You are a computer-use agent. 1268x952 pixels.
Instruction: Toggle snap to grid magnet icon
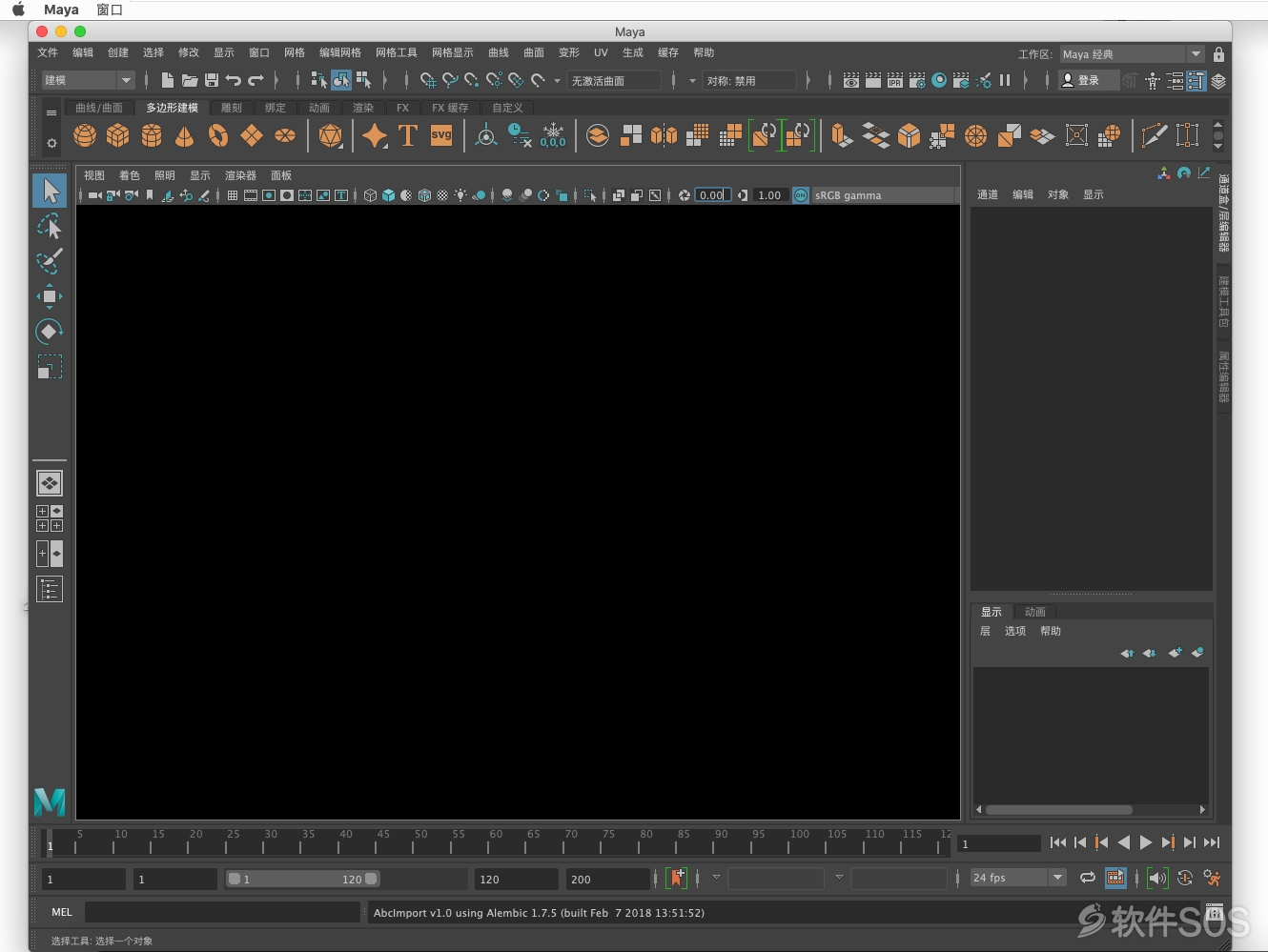click(x=428, y=80)
